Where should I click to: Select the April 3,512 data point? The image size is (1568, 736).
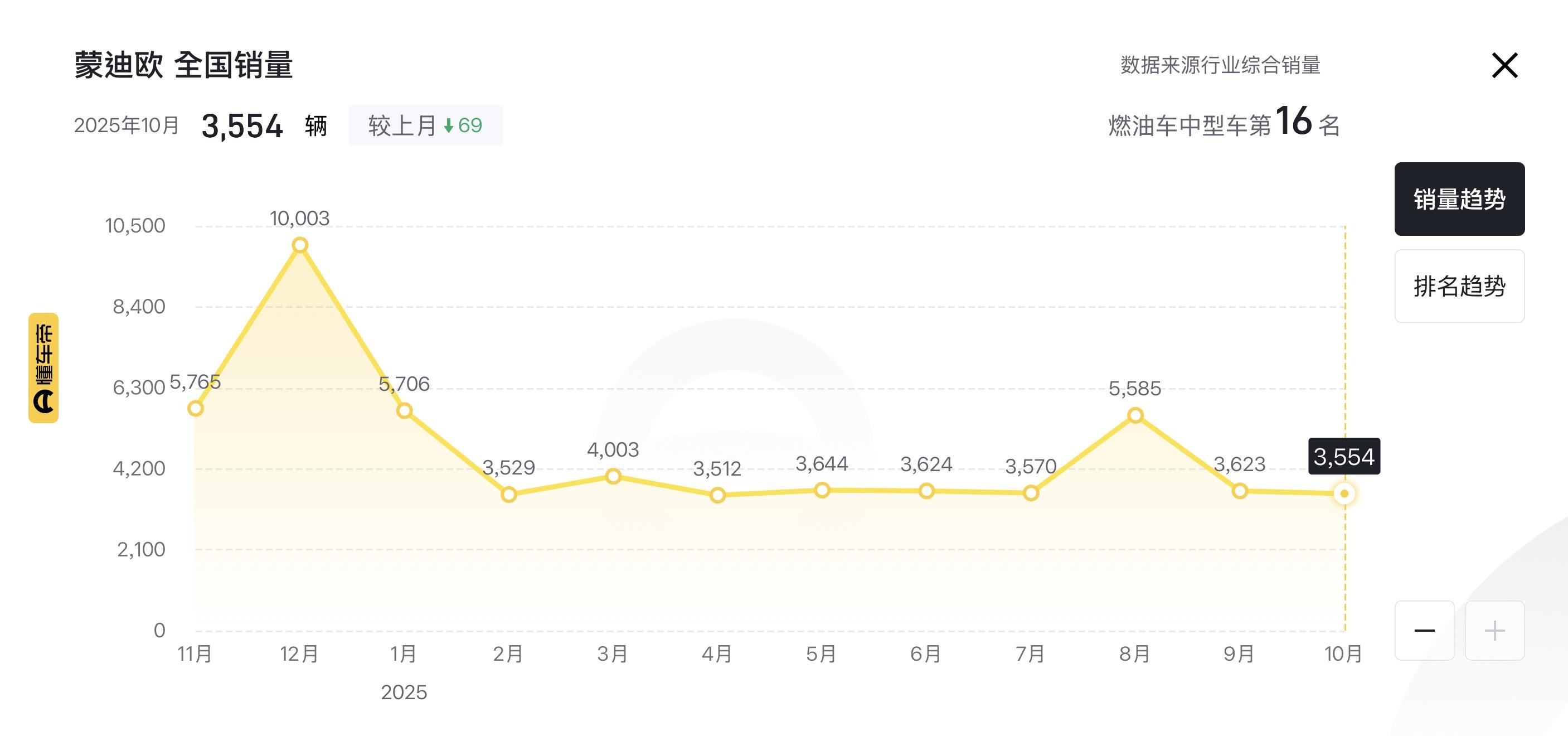pos(717,495)
